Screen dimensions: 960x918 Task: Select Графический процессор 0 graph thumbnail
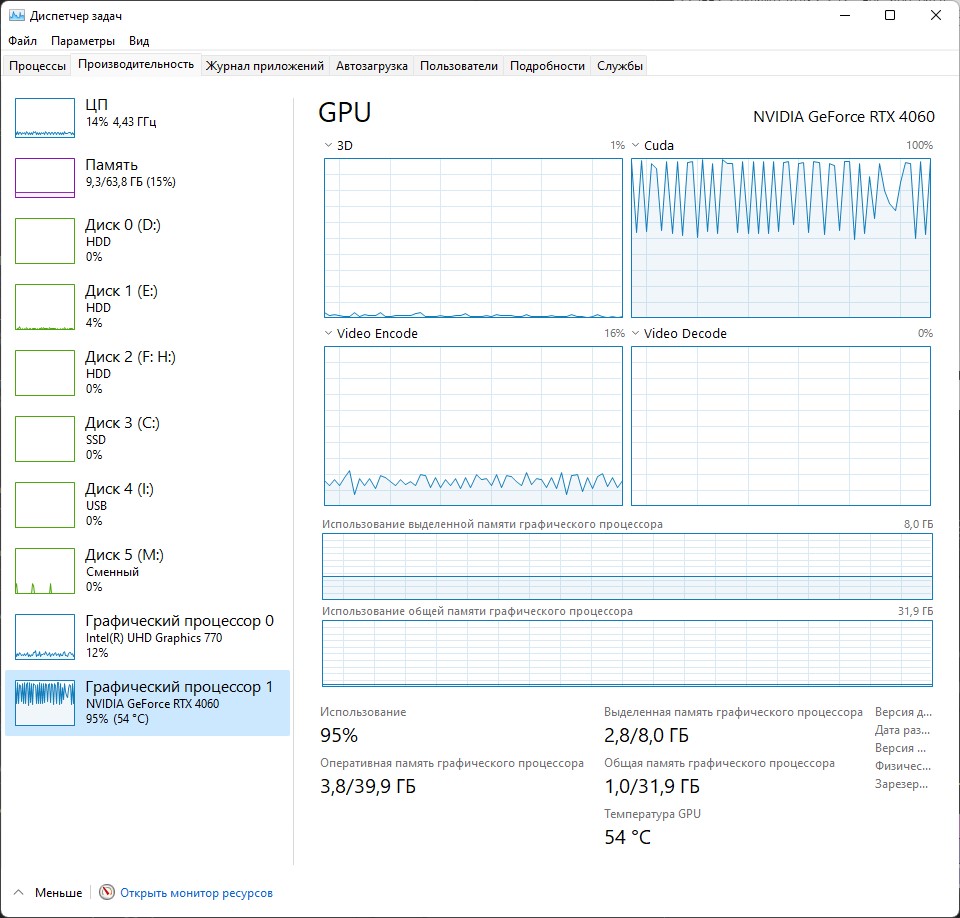click(45, 637)
